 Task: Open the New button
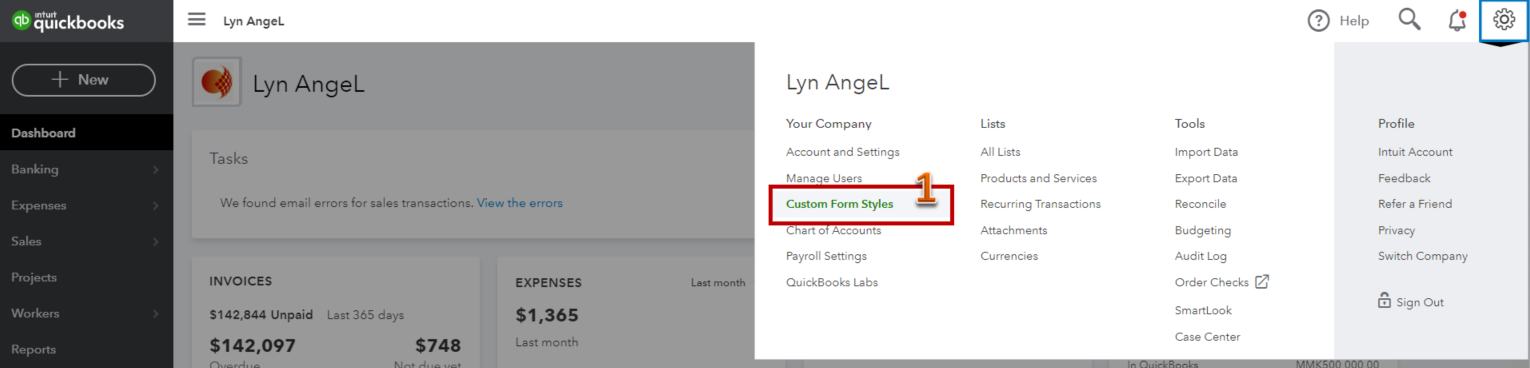click(84, 80)
